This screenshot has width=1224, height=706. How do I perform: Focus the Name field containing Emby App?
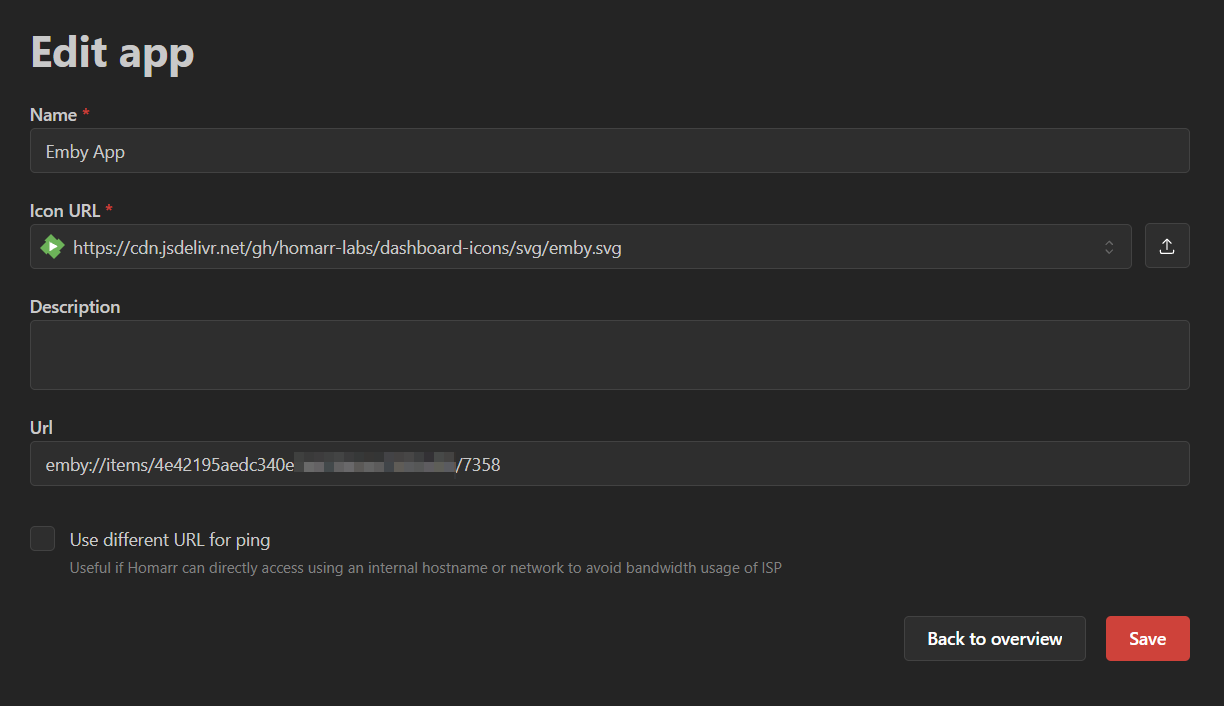tap(610, 151)
